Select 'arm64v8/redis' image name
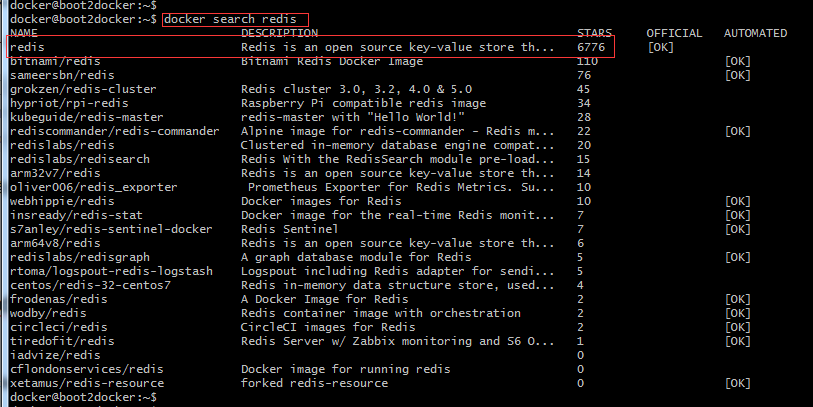 55,243
